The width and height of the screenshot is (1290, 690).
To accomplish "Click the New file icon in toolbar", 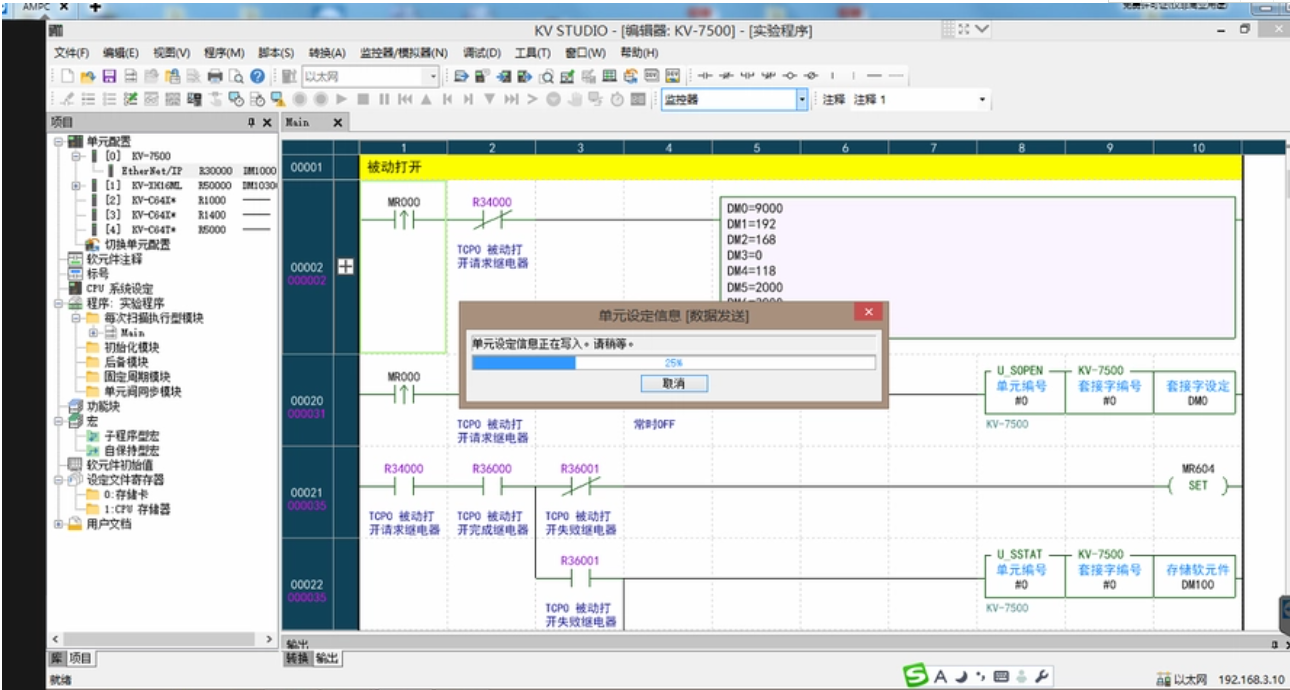I will (x=67, y=76).
